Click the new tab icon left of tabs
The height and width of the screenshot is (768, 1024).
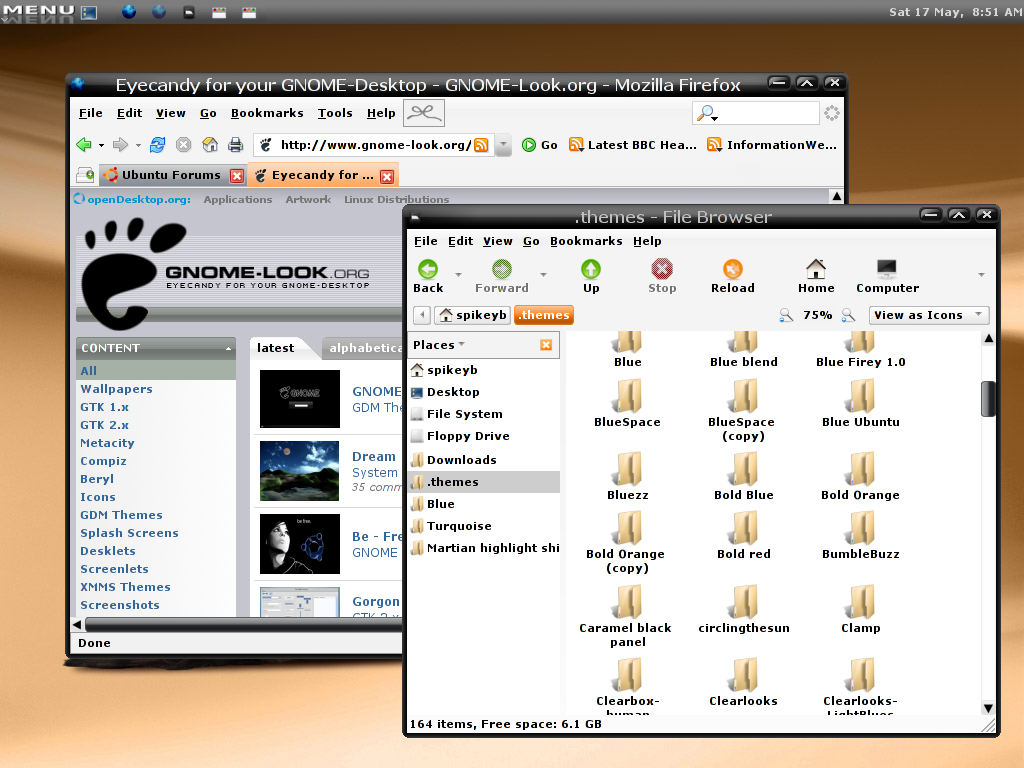(86, 175)
